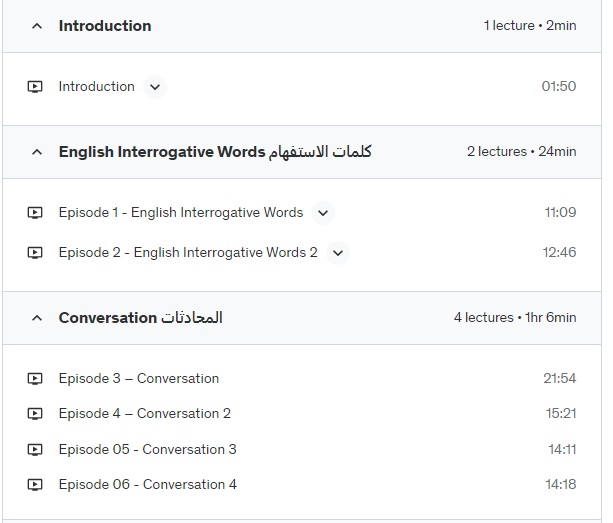This screenshot has height=523, width=613.
Task: Click the English Interrogative Words section heading
Action: pyautogui.click(x=215, y=152)
